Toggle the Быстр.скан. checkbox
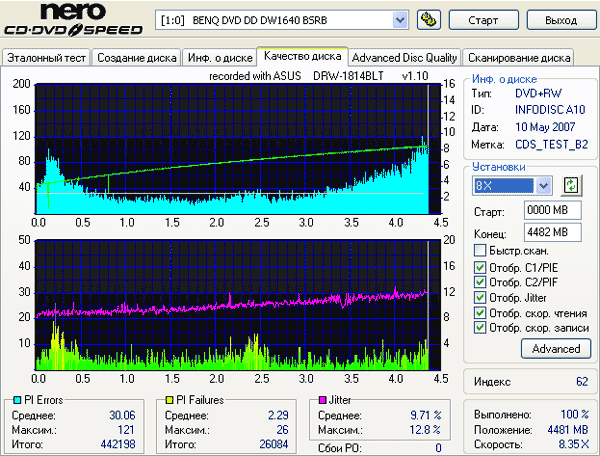The image size is (600, 456). point(480,251)
